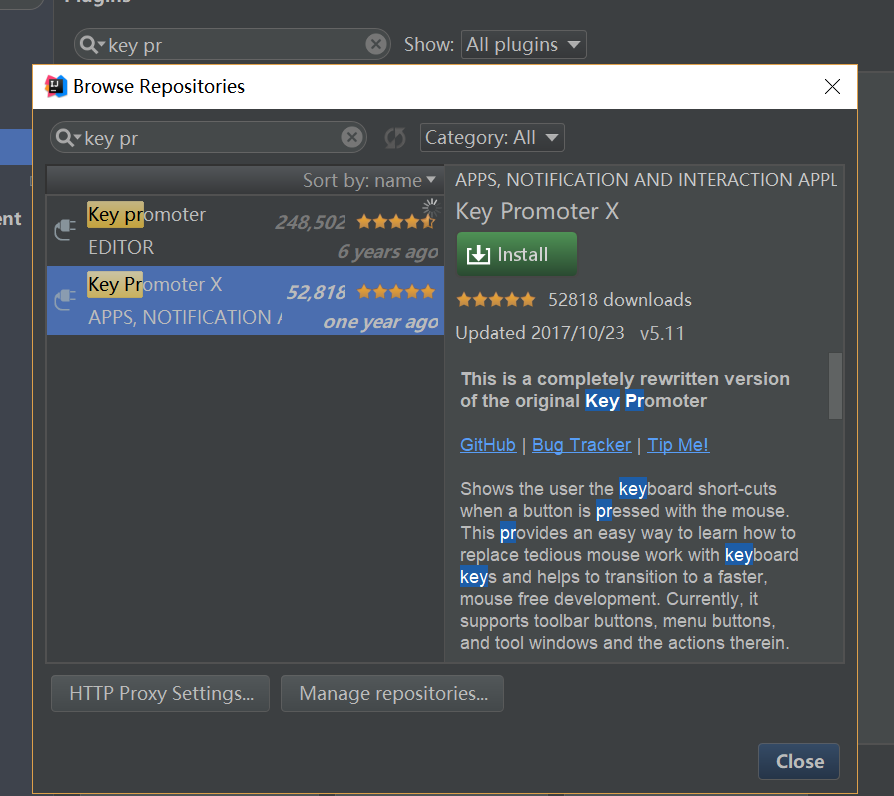Click inside the Browse Repositories search field
The width and height of the screenshot is (894, 796).
tap(211, 137)
